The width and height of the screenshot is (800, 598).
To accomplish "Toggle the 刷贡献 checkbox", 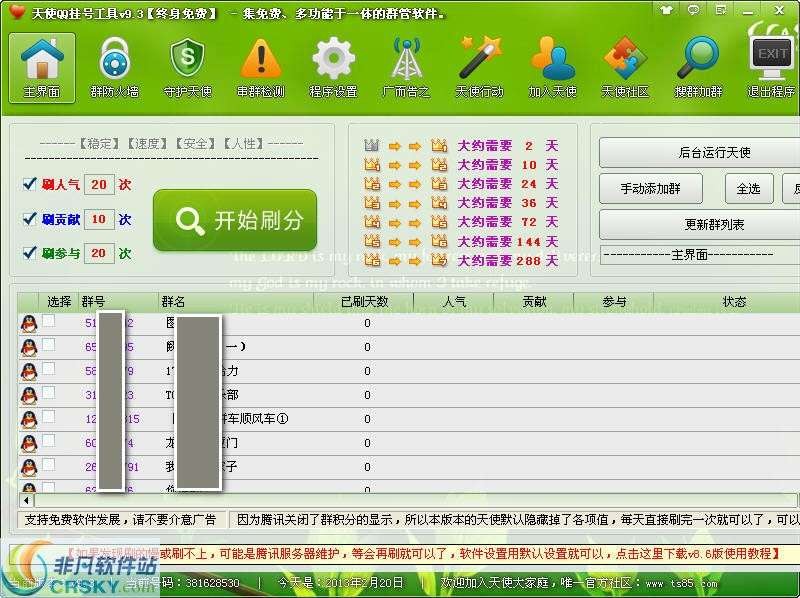I will [30, 219].
